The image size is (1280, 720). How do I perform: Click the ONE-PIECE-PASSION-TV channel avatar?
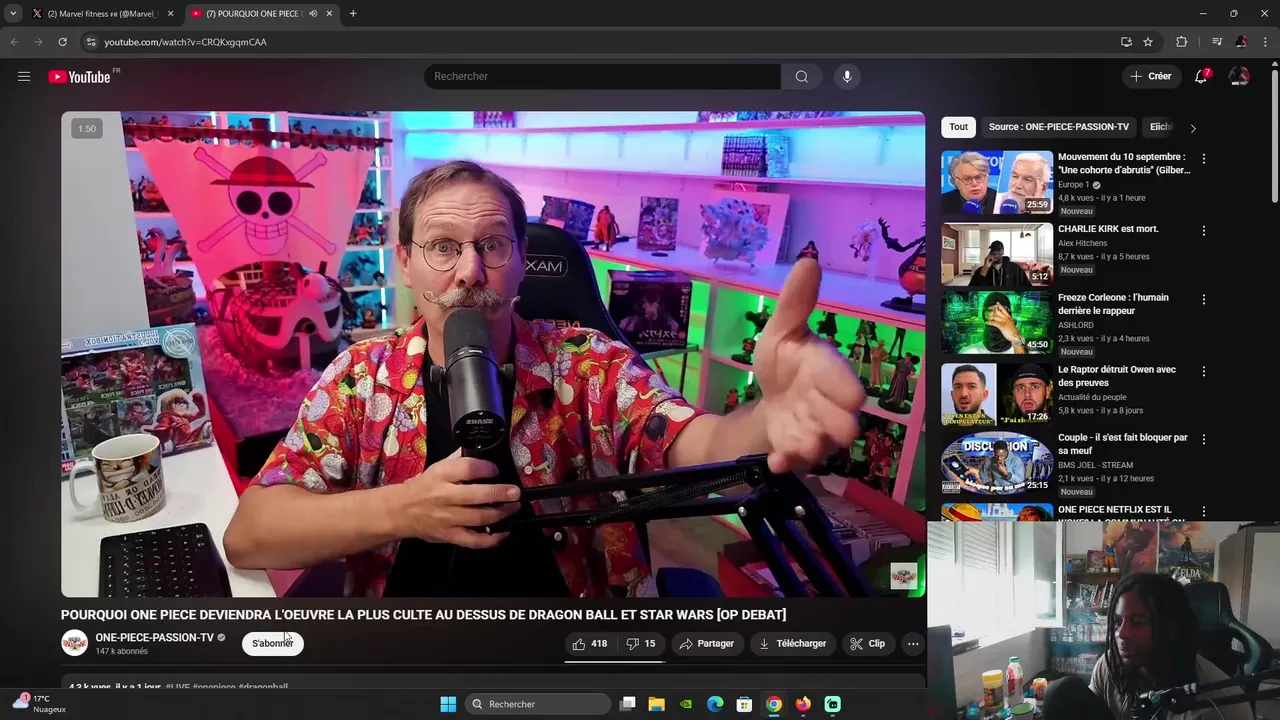(75, 643)
